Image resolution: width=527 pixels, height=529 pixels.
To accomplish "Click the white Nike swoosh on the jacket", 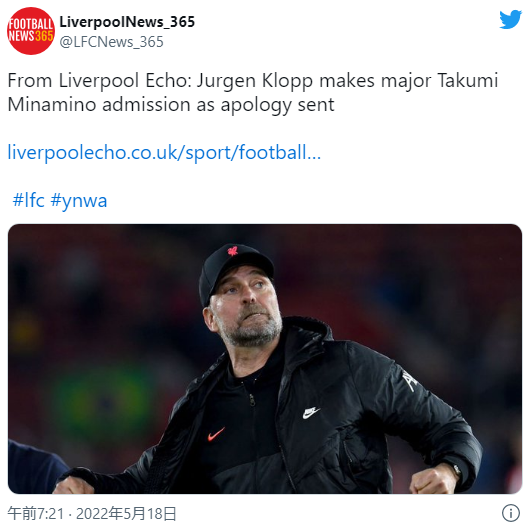I will 311,413.
